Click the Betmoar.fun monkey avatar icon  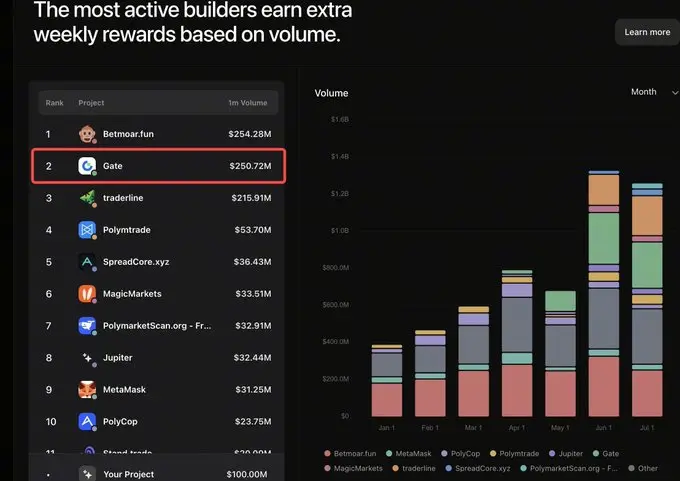click(87, 134)
